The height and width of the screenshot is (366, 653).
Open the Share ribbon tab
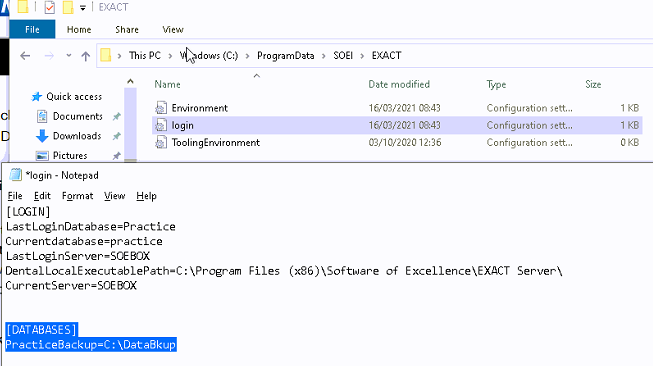pyautogui.click(x=127, y=30)
